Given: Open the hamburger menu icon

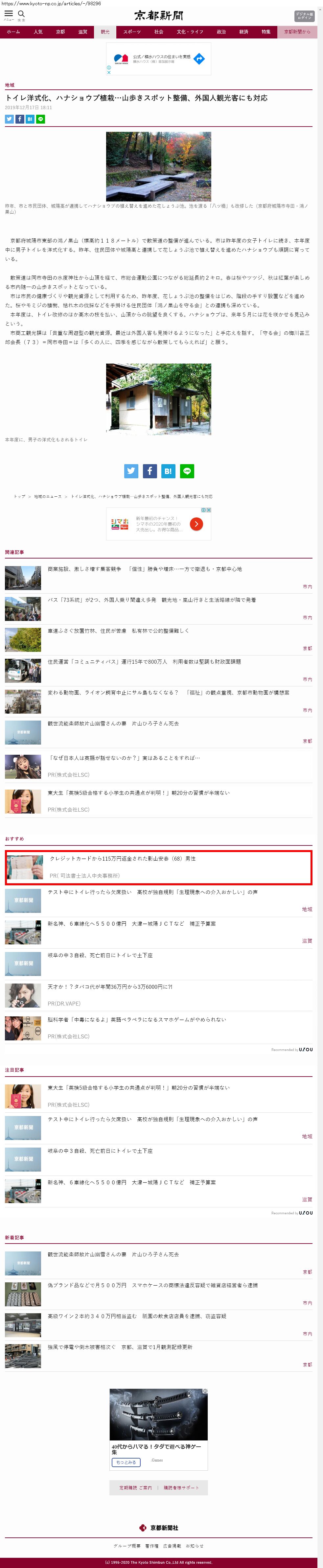Looking at the screenshot, I should 9,13.
